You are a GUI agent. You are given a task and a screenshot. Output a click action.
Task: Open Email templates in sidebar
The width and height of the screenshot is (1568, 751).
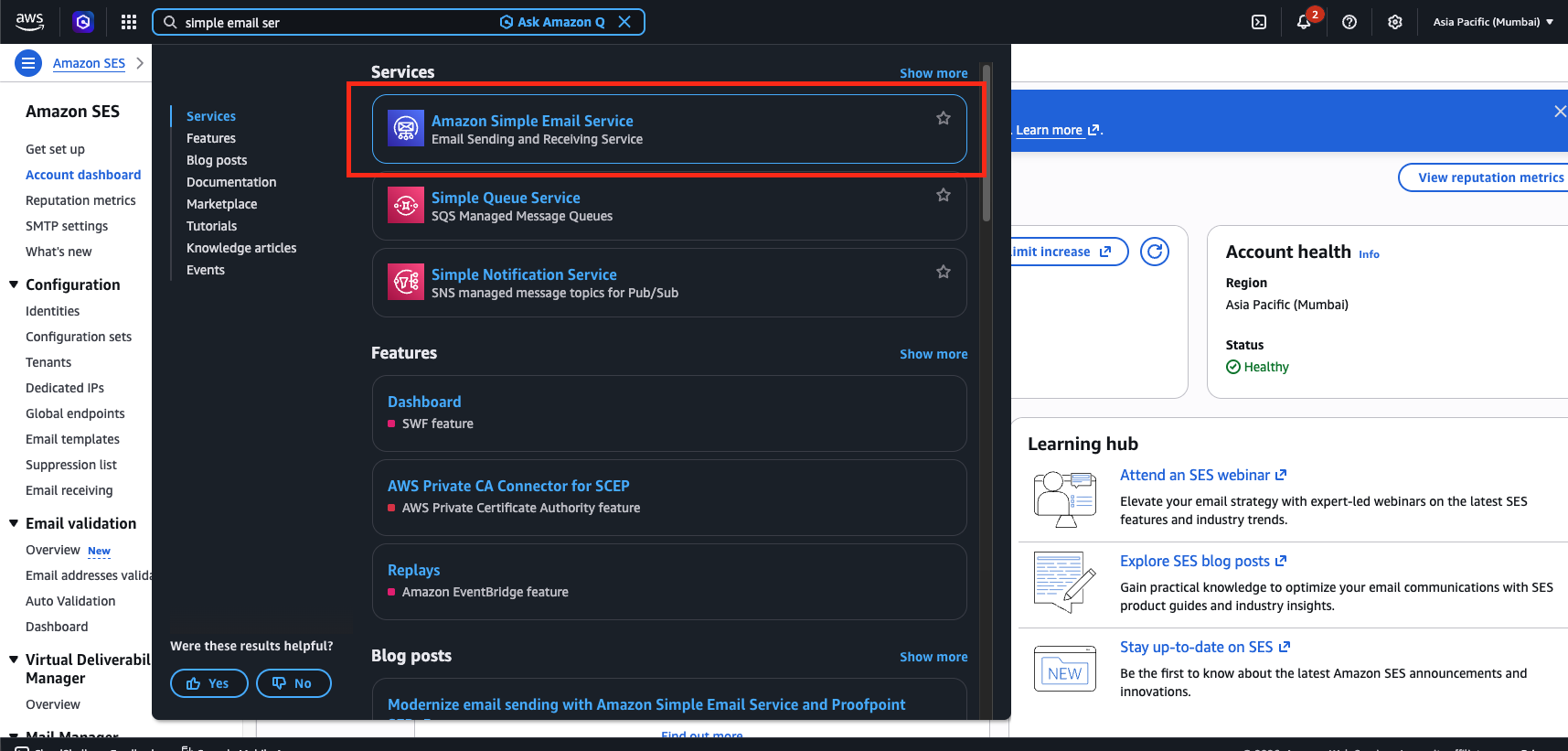[72, 439]
